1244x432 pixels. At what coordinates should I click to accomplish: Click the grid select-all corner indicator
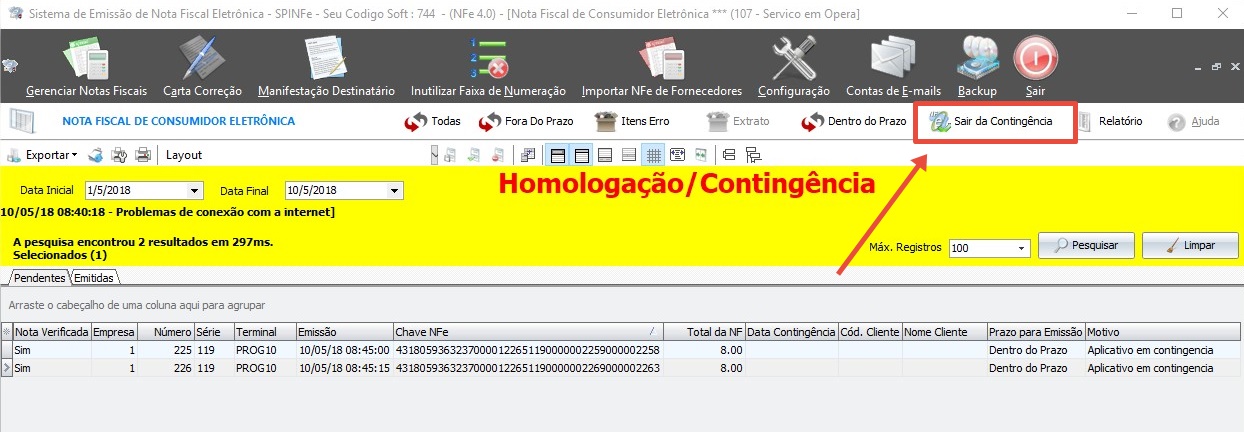point(7,331)
